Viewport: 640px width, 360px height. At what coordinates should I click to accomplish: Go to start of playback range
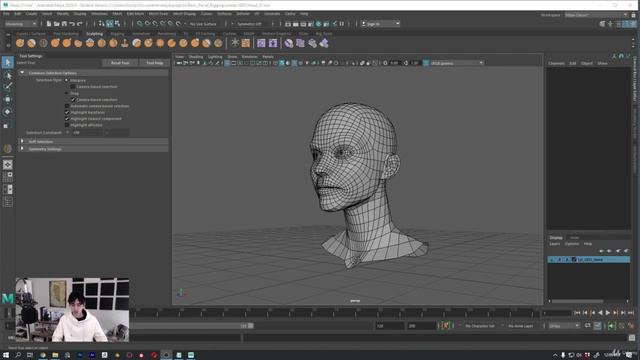pyautogui.click(x=577, y=313)
